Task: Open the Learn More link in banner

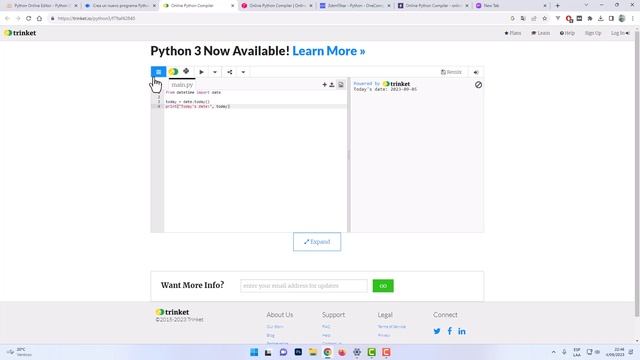Action: [x=329, y=51]
